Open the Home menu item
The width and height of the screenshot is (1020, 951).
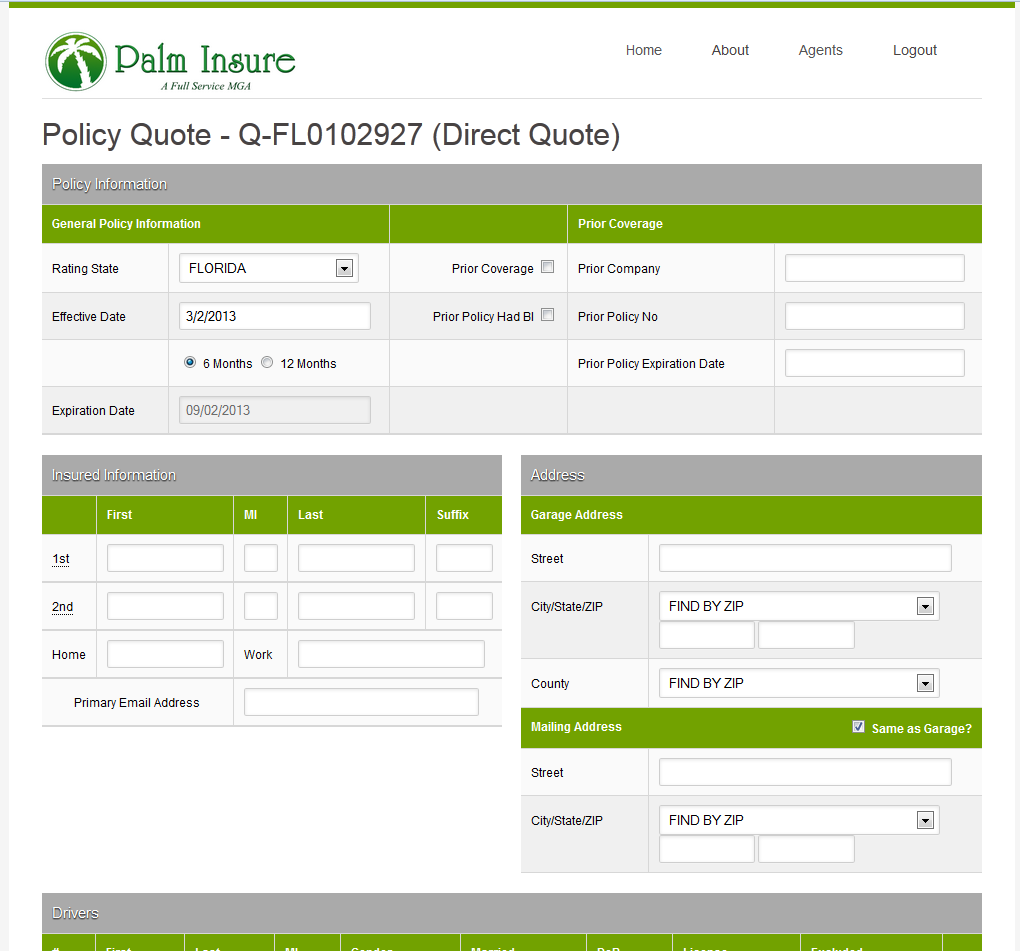tap(643, 50)
